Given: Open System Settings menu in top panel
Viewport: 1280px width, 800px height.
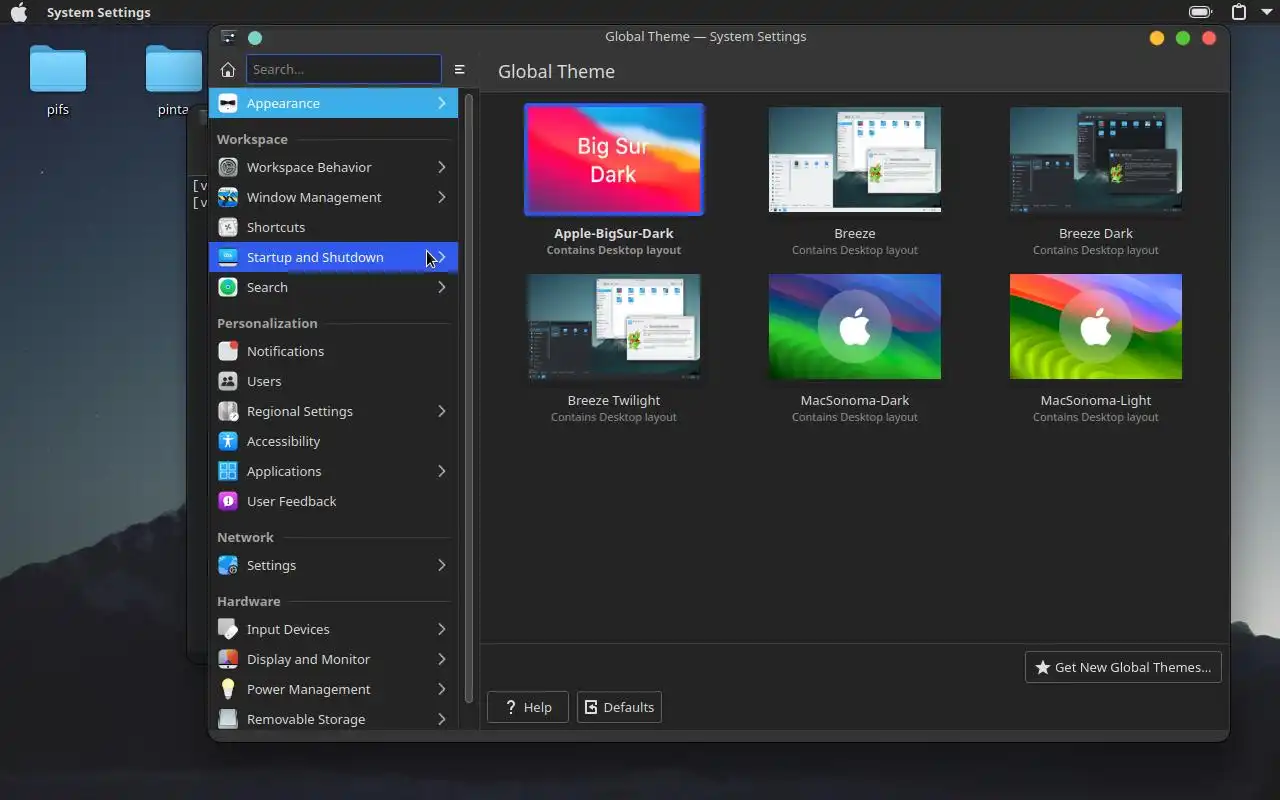Looking at the screenshot, I should 98,12.
